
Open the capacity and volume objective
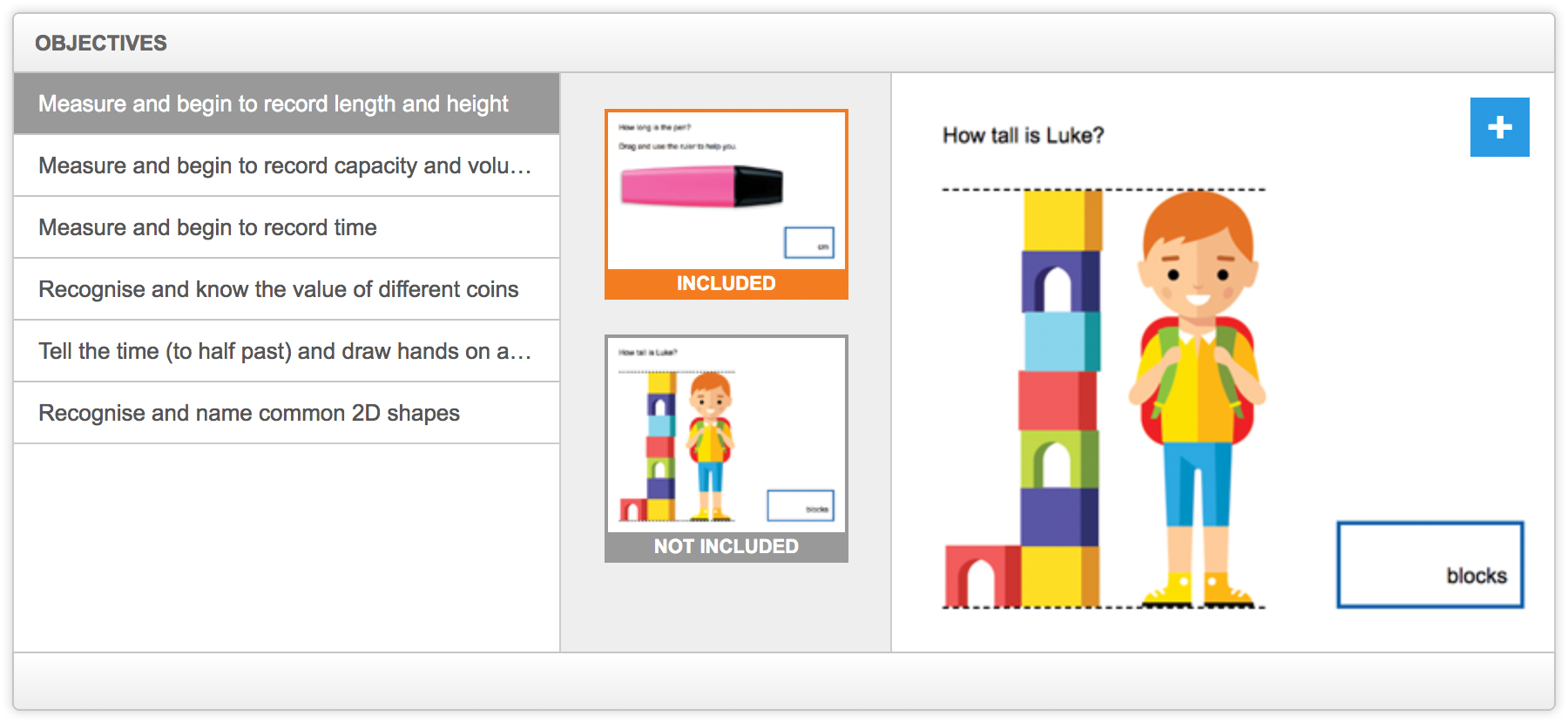pyautogui.click(x=287, y=166)
